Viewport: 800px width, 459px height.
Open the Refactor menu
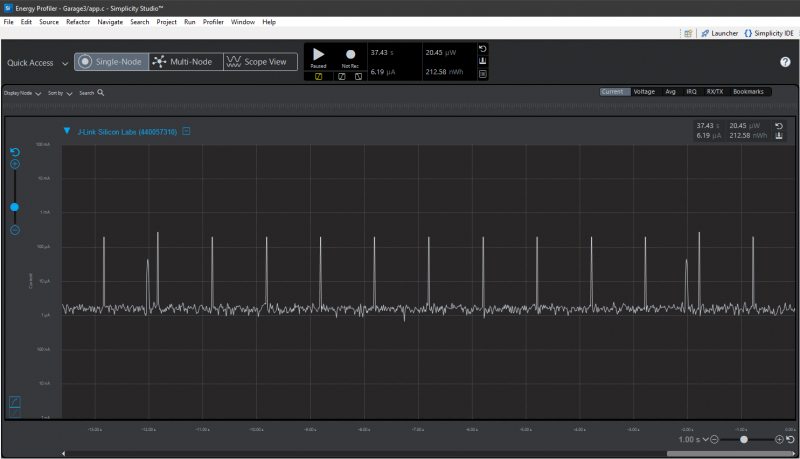click(78, 22)
